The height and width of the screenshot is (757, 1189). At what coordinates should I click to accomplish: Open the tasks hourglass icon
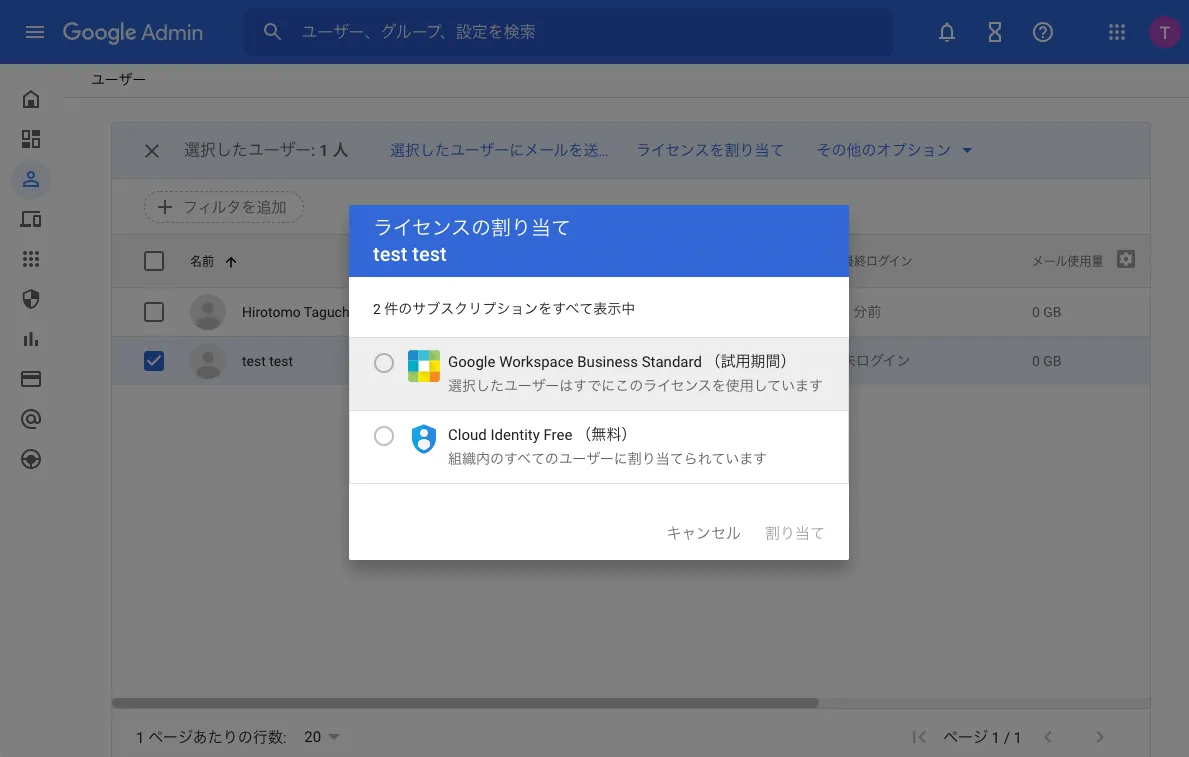tap(995, 32)
